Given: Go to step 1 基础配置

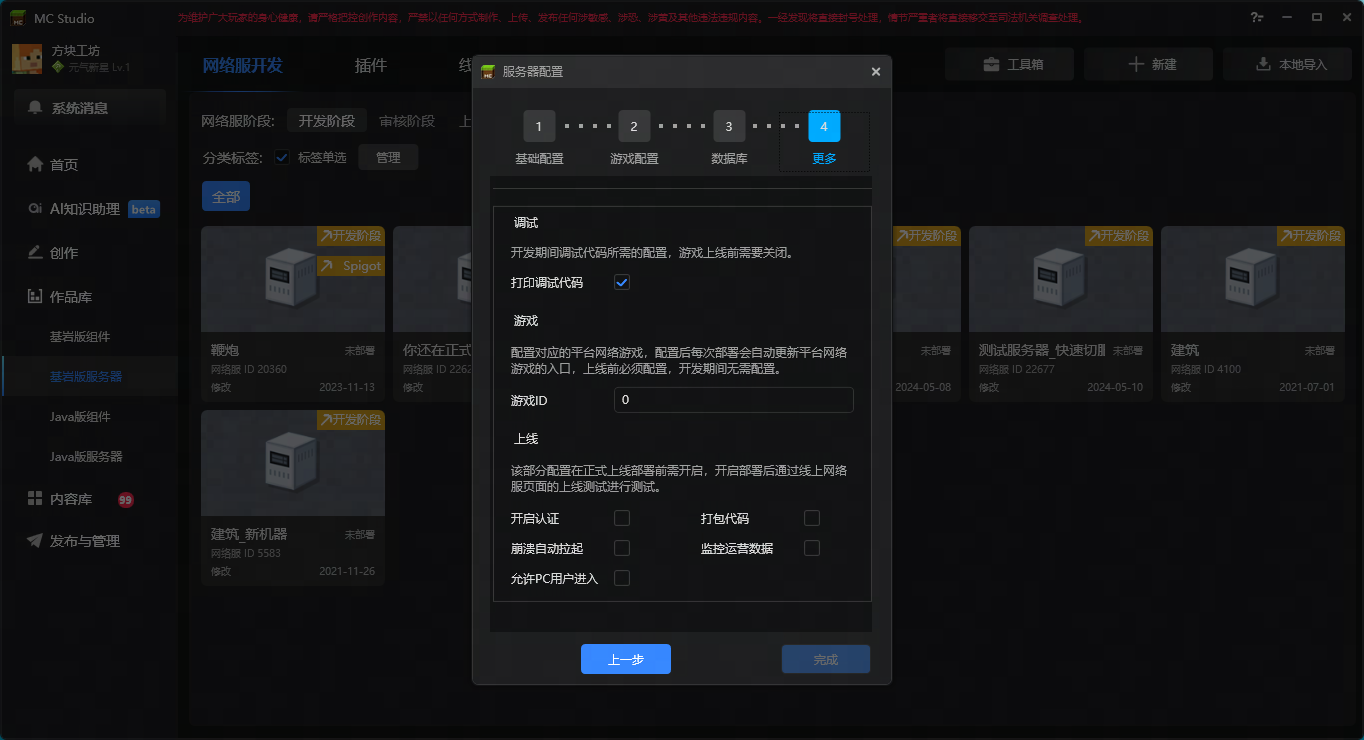Looking at the screenshot, I should [x=539, y=127].
